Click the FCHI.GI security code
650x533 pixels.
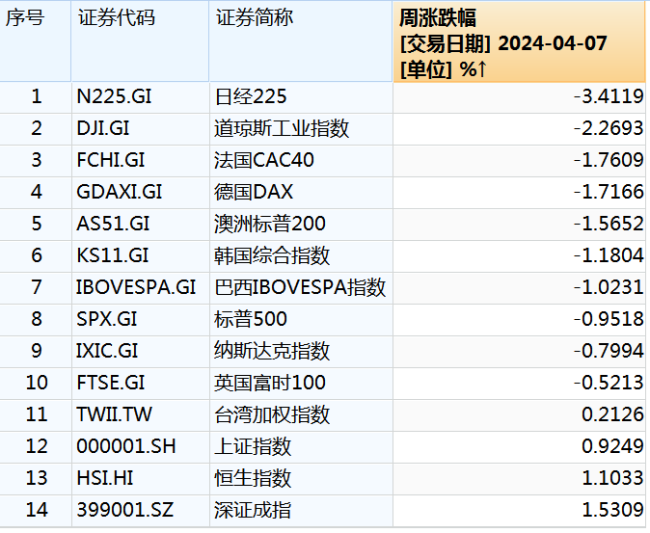[110, 160]
